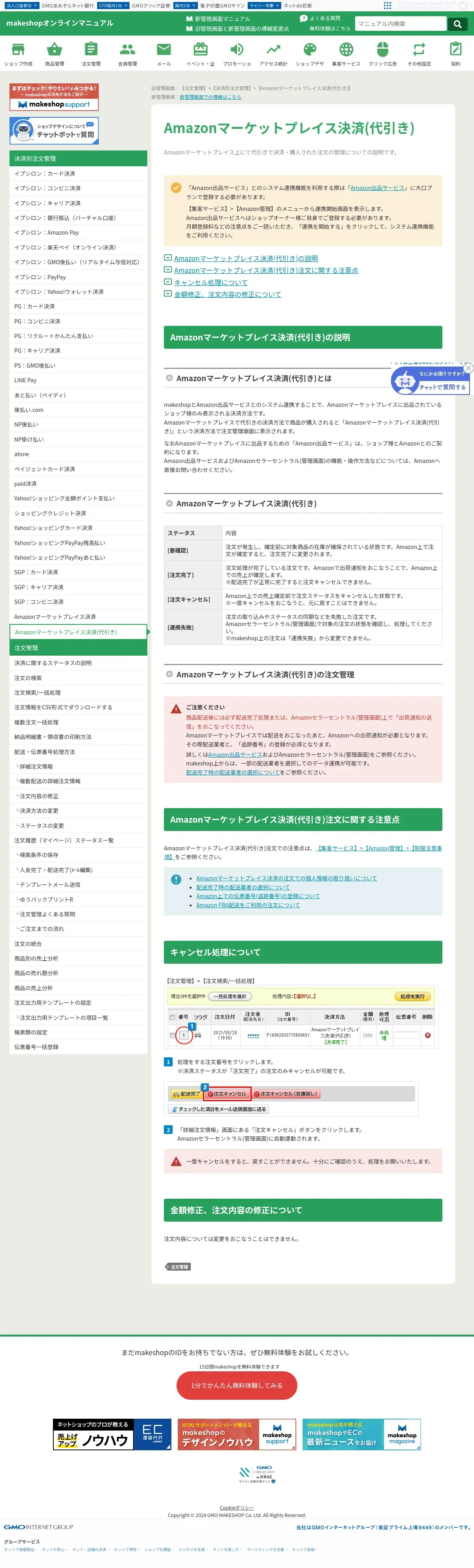Select 伝票番号一括登録 in sidebar
The image size is (474, 1568).
(79, 1047)
